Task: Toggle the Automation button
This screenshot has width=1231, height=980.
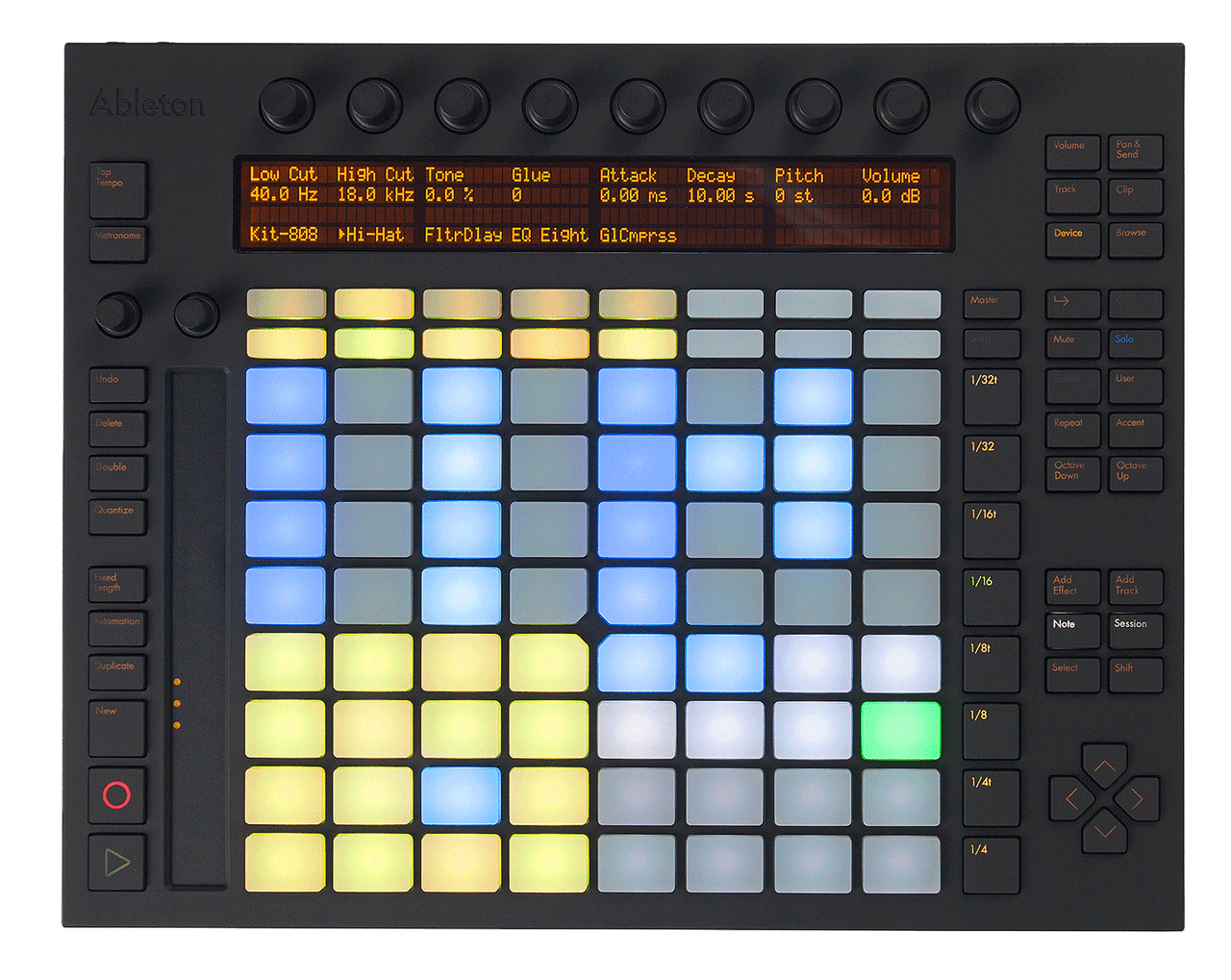Action: [x=117, y=628]
